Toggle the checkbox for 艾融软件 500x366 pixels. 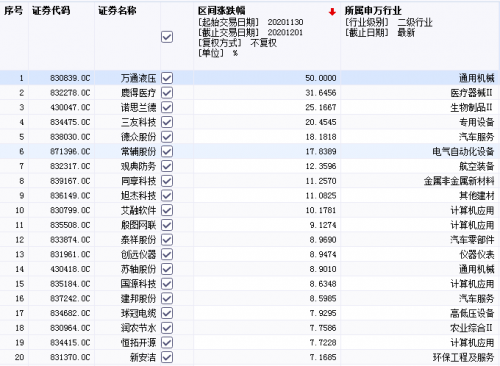167,210
